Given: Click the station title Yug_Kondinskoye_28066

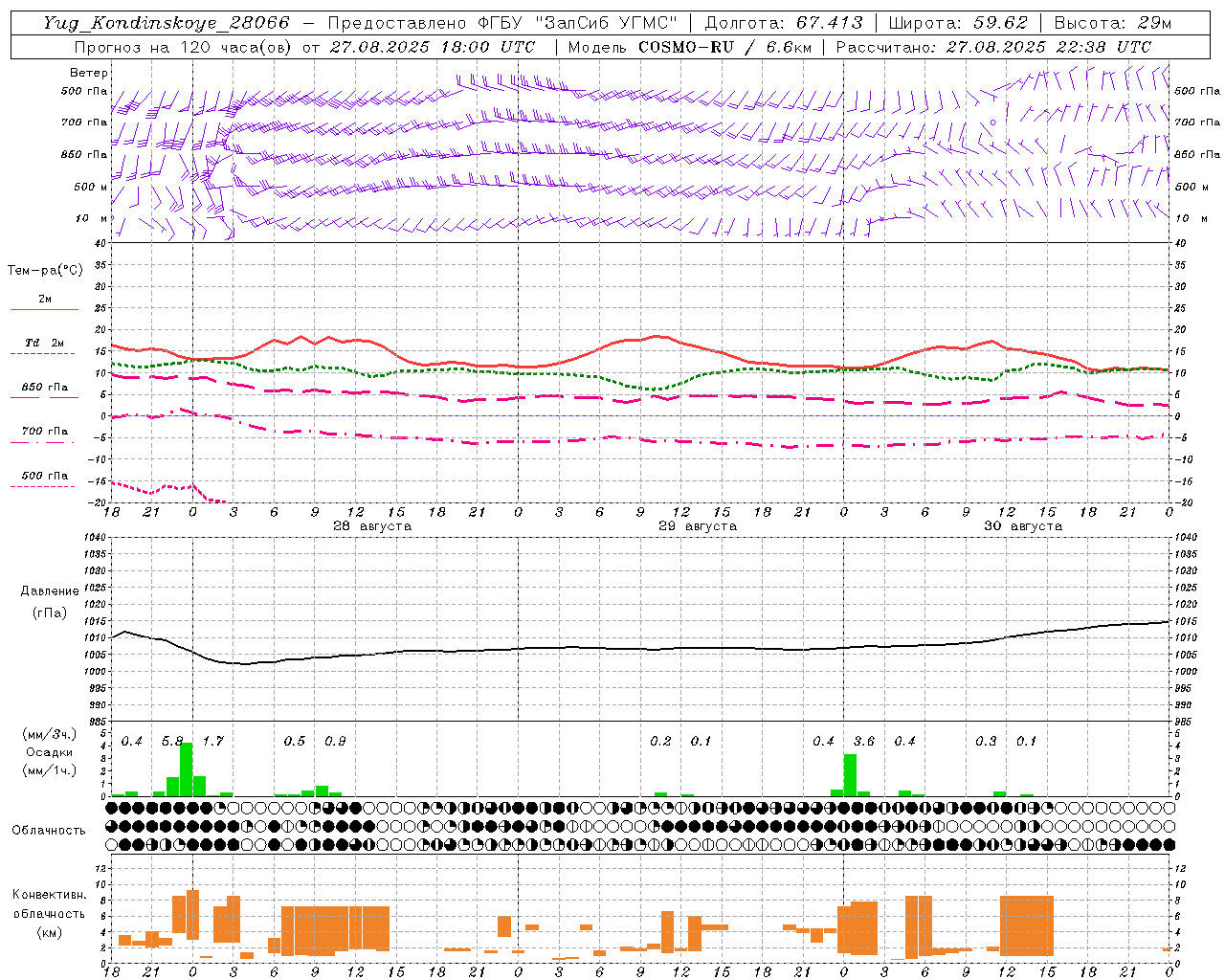Looking at the screenshot, I should 166,23.
